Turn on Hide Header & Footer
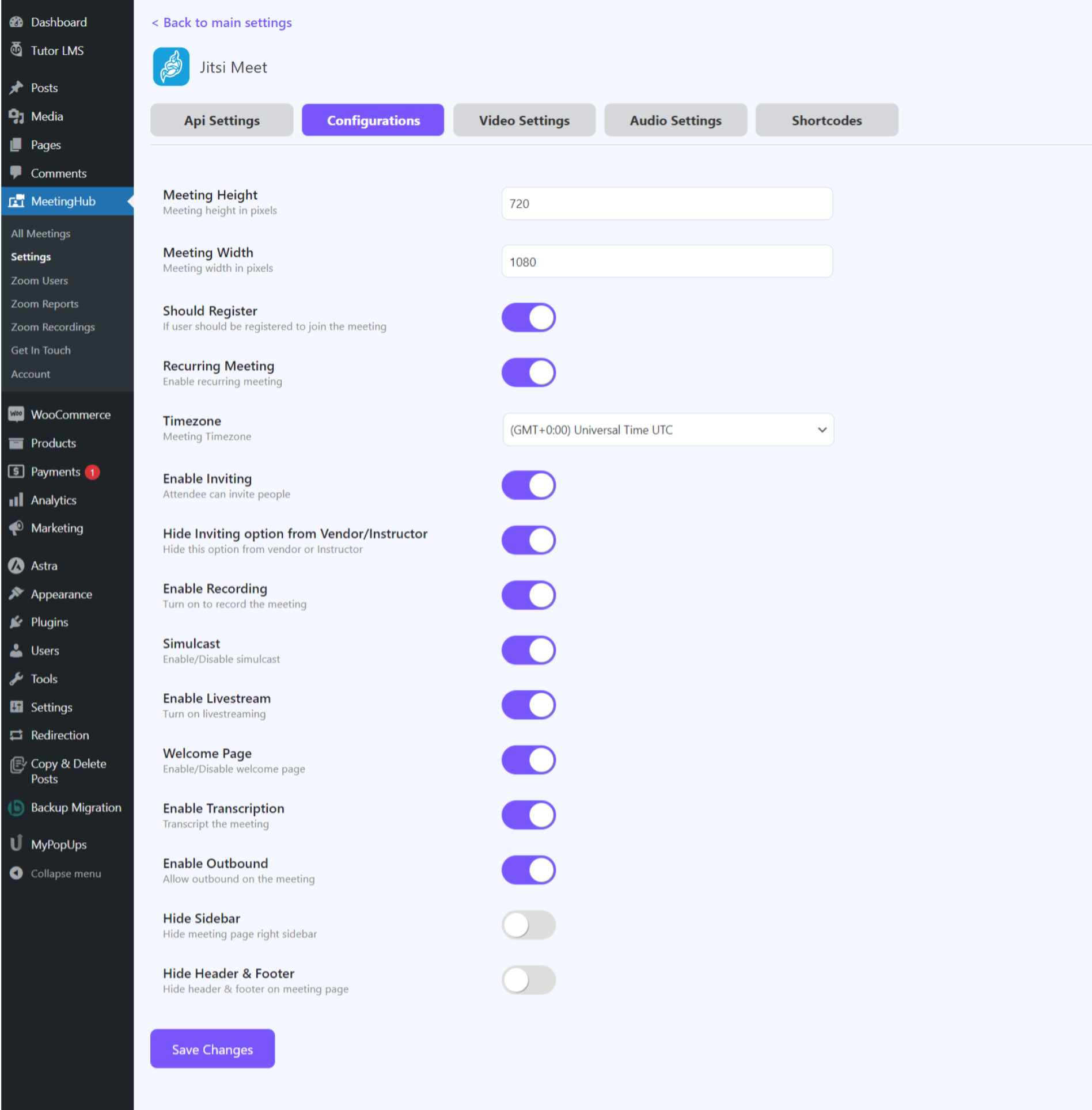Screen dimensions: 1092x1110 (529, 980)
